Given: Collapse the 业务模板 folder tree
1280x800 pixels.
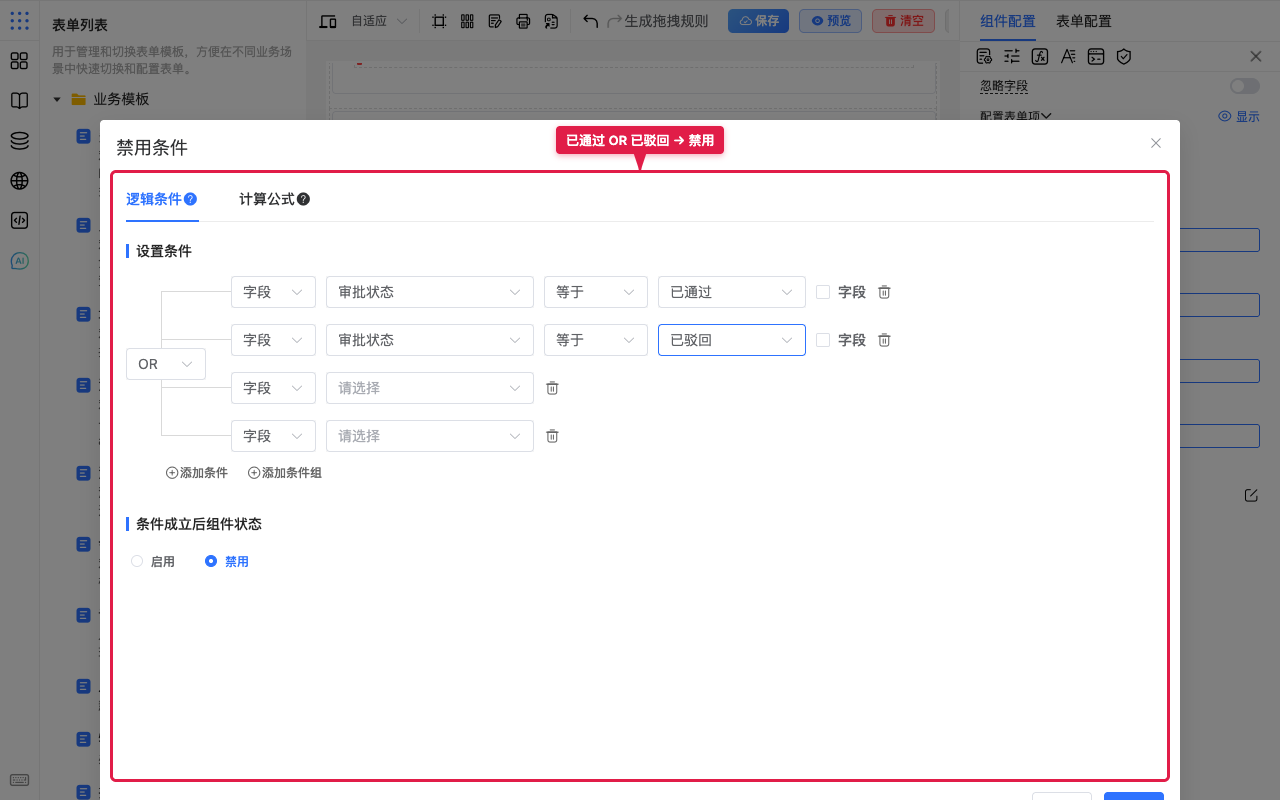Looking at the screenshot, I should (x=57, y=99).
